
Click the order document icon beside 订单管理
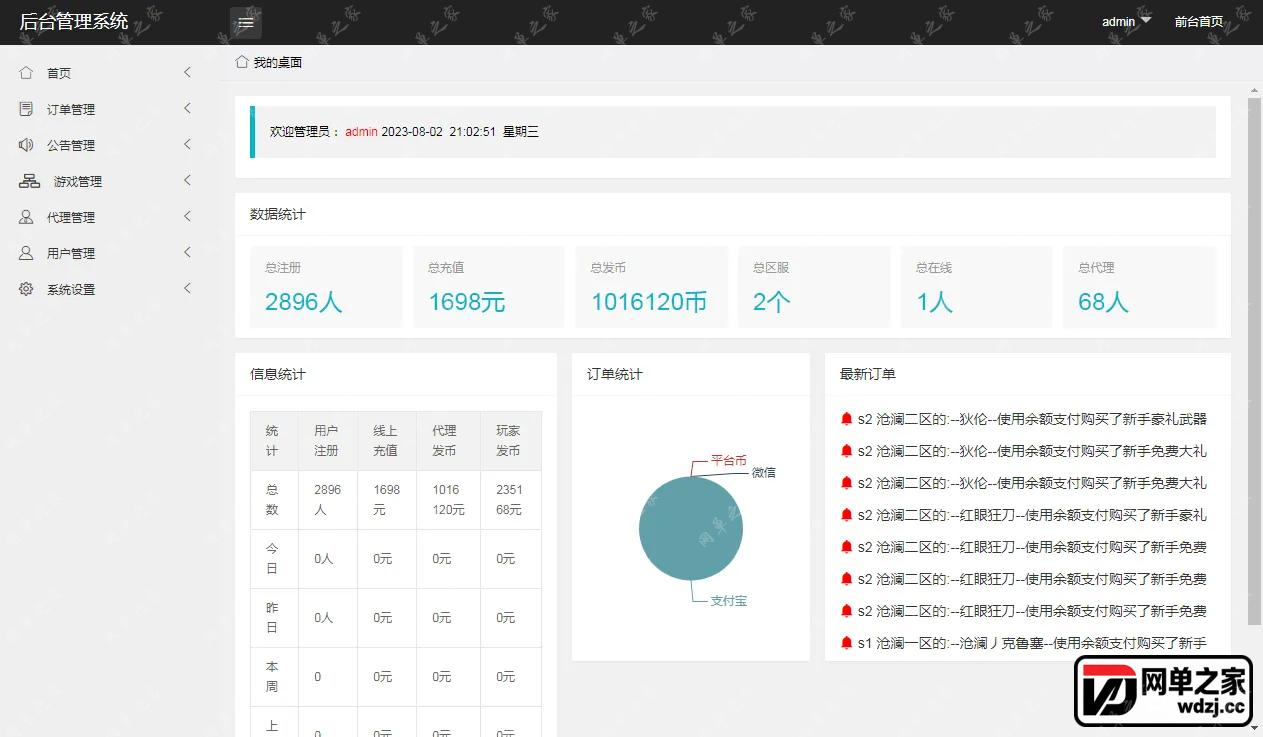click(x=26, y=109)
